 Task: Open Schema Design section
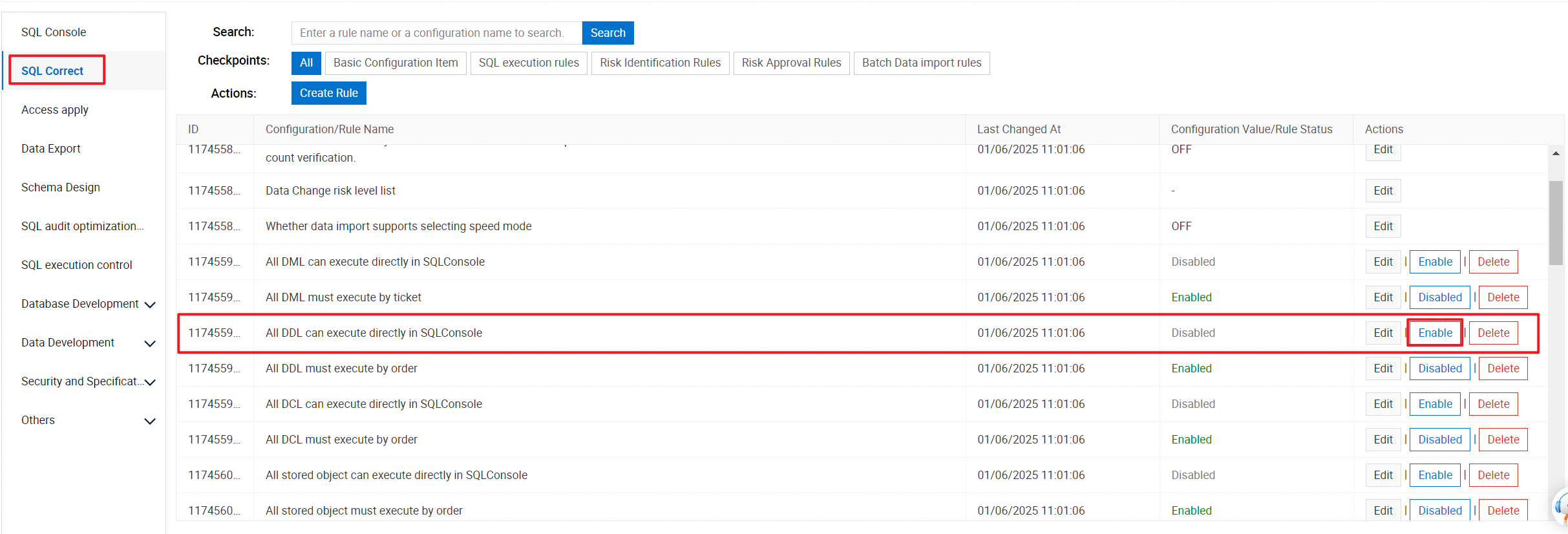(x=61, y=187)
